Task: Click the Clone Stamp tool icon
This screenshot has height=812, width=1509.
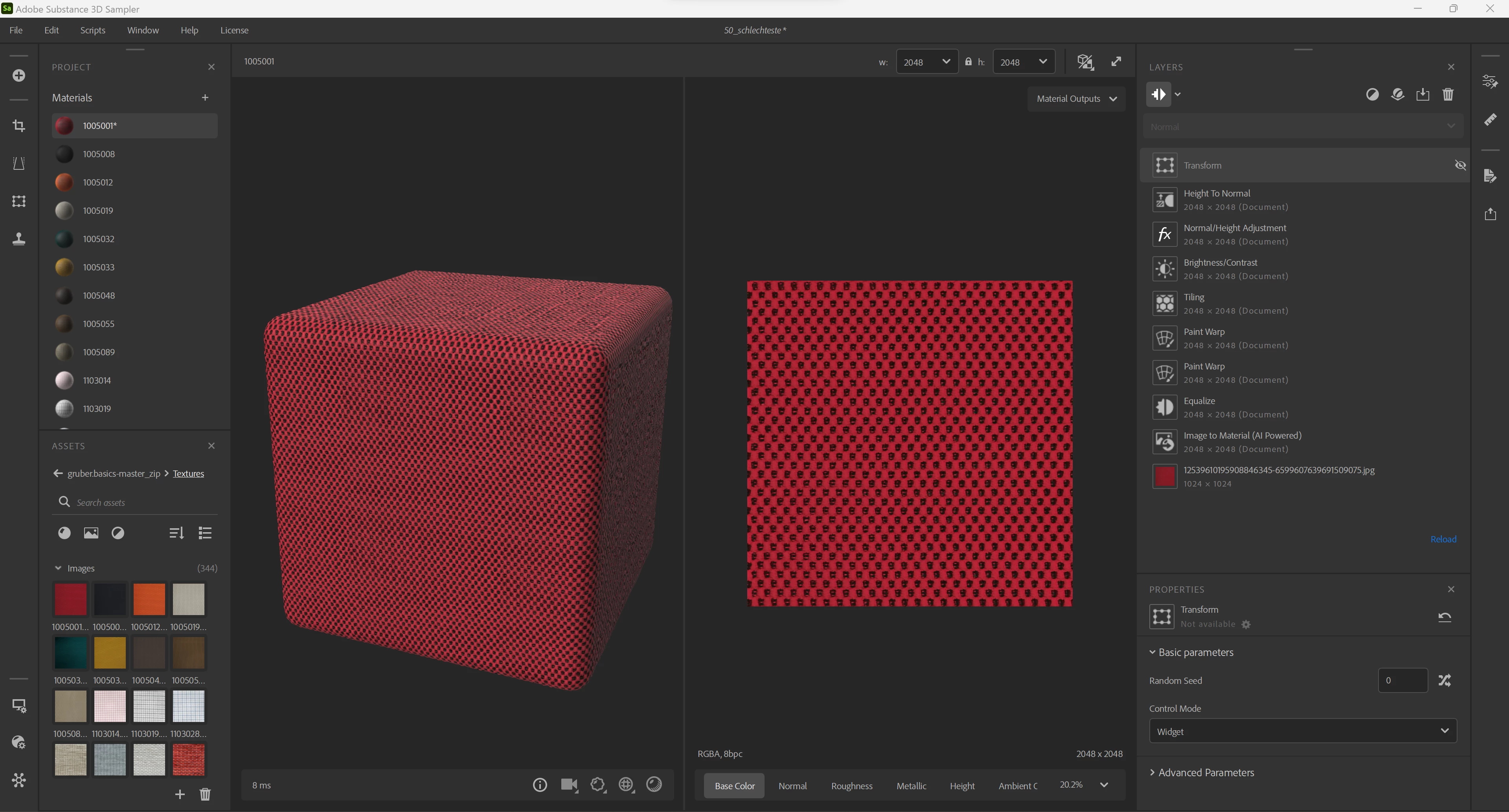Action: pos(19,239)
